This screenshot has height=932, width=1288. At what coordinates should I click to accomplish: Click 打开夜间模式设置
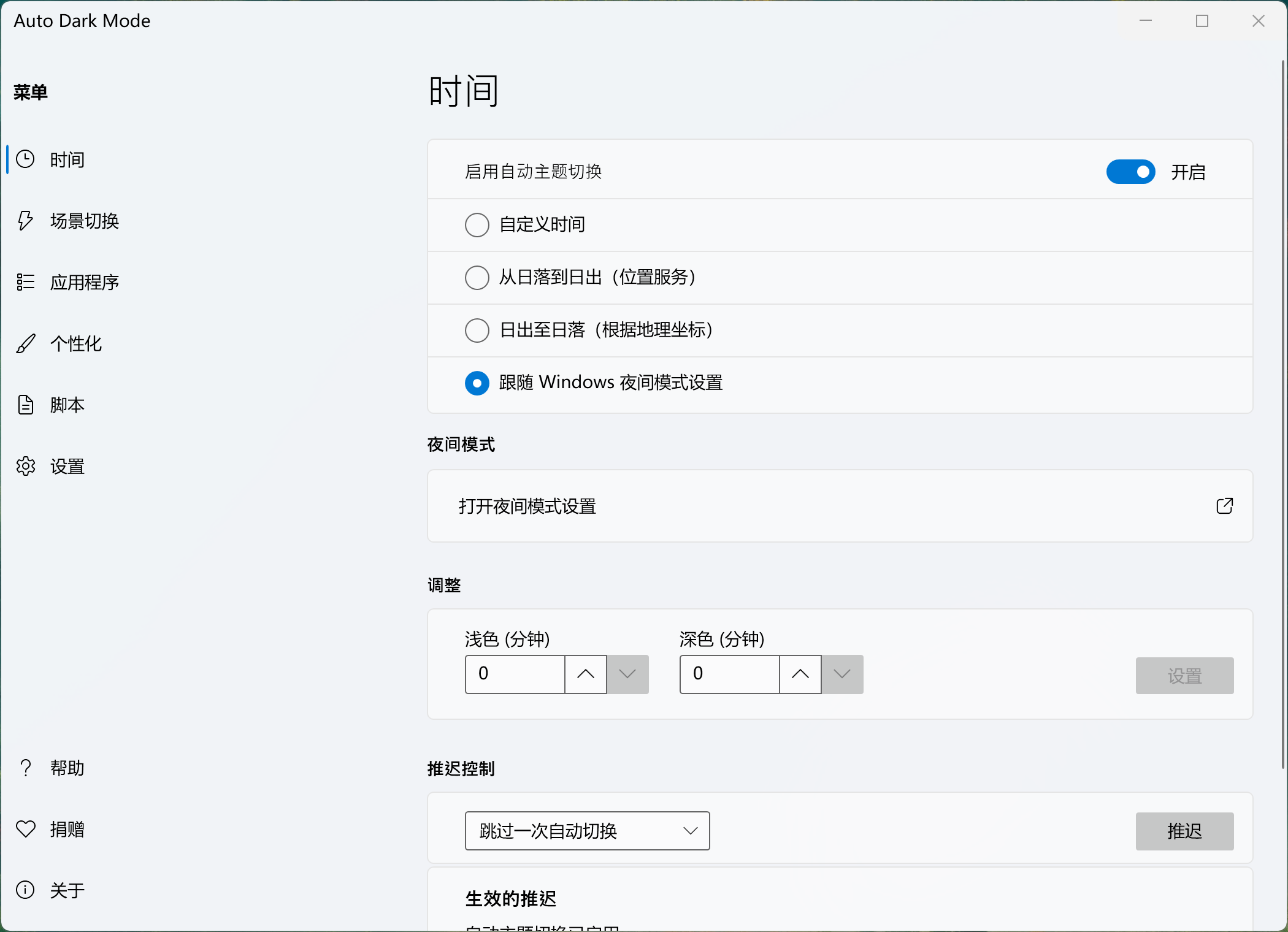527,506
